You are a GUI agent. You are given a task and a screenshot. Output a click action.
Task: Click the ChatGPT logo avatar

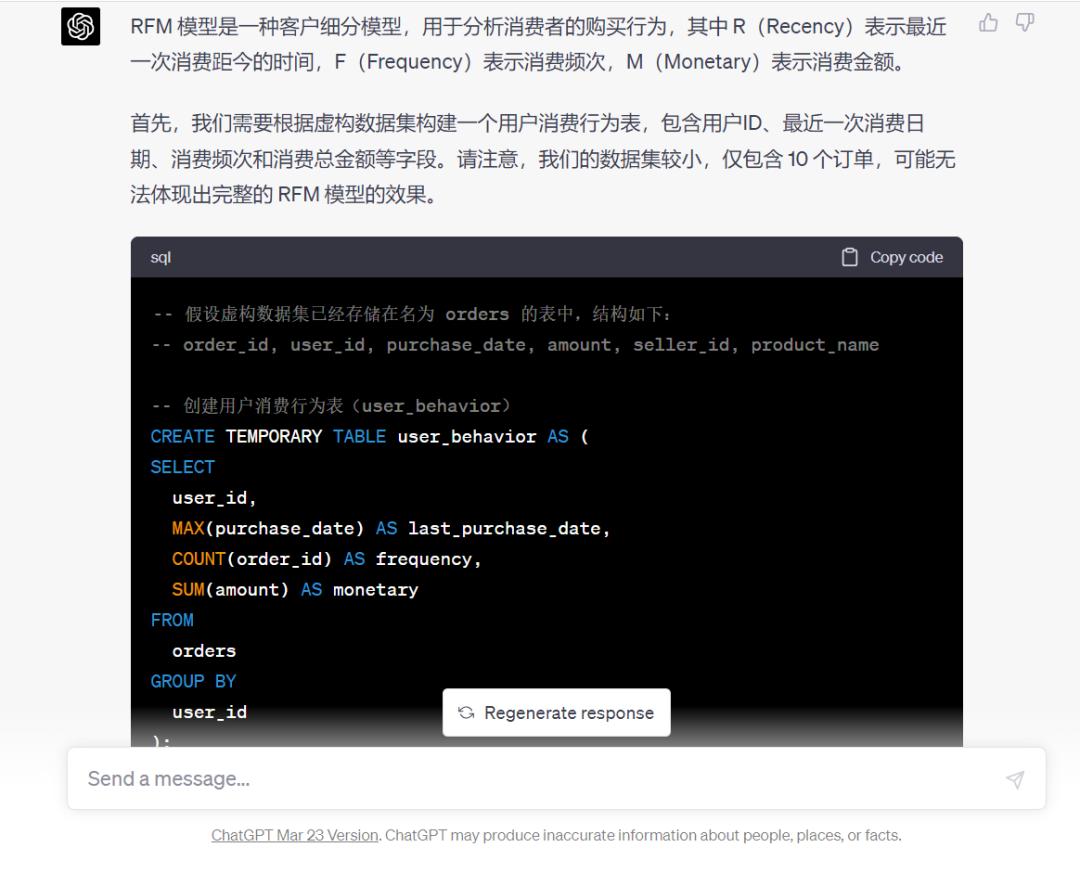click(x=80, y=27)
